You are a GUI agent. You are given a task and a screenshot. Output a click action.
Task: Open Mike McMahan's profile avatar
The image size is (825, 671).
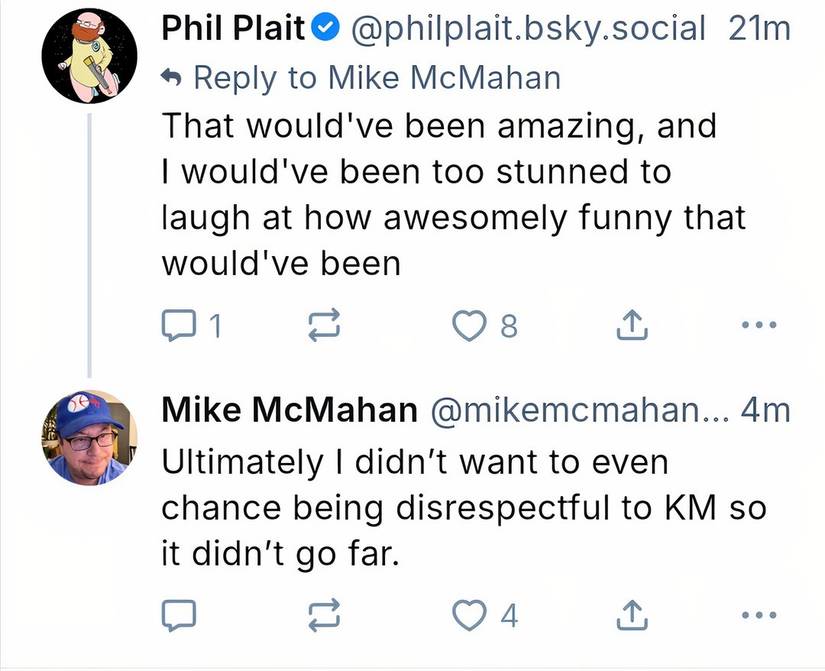[x=88, y=437]
